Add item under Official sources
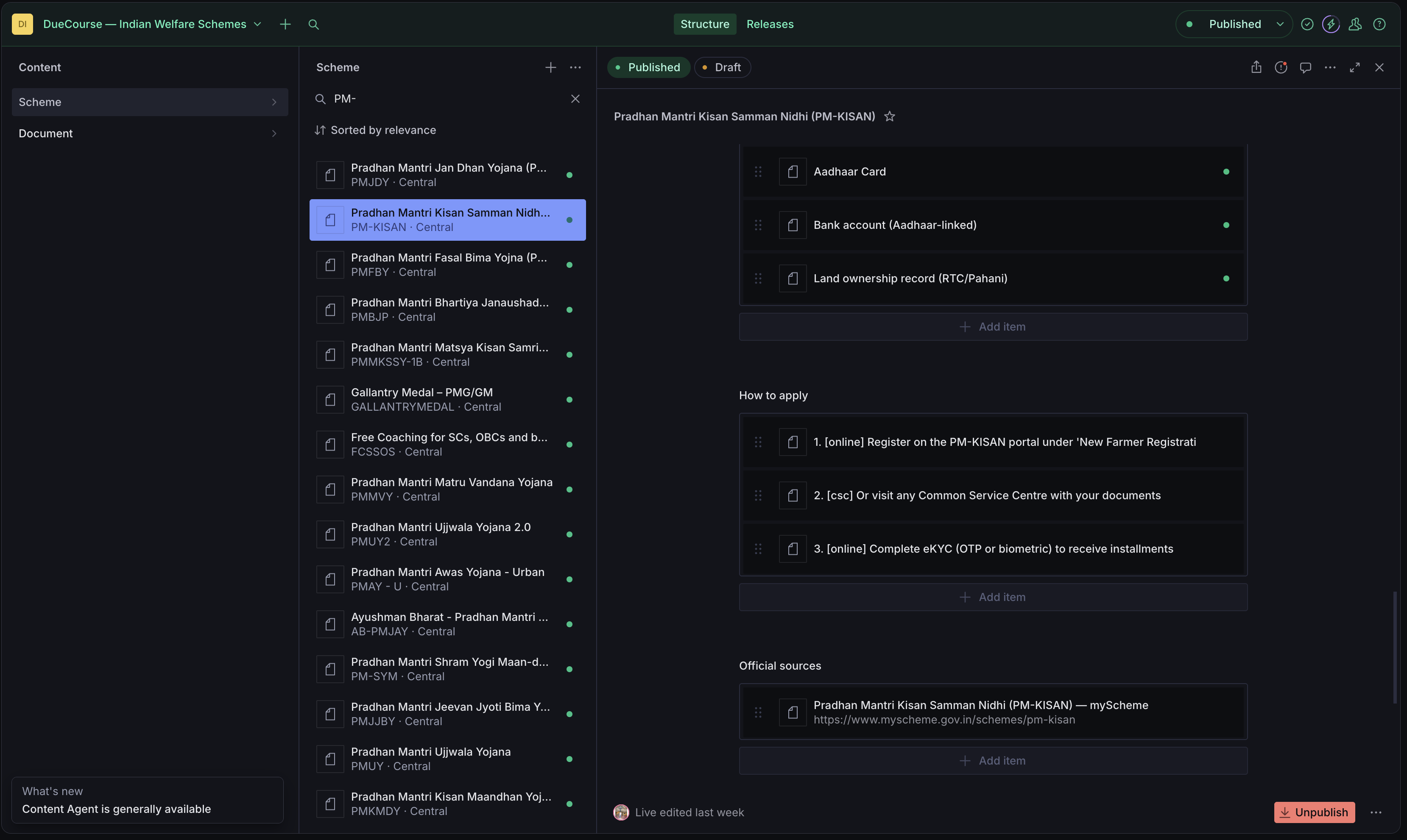This screenshot has height=840, width=1407. tap(993, 761)
